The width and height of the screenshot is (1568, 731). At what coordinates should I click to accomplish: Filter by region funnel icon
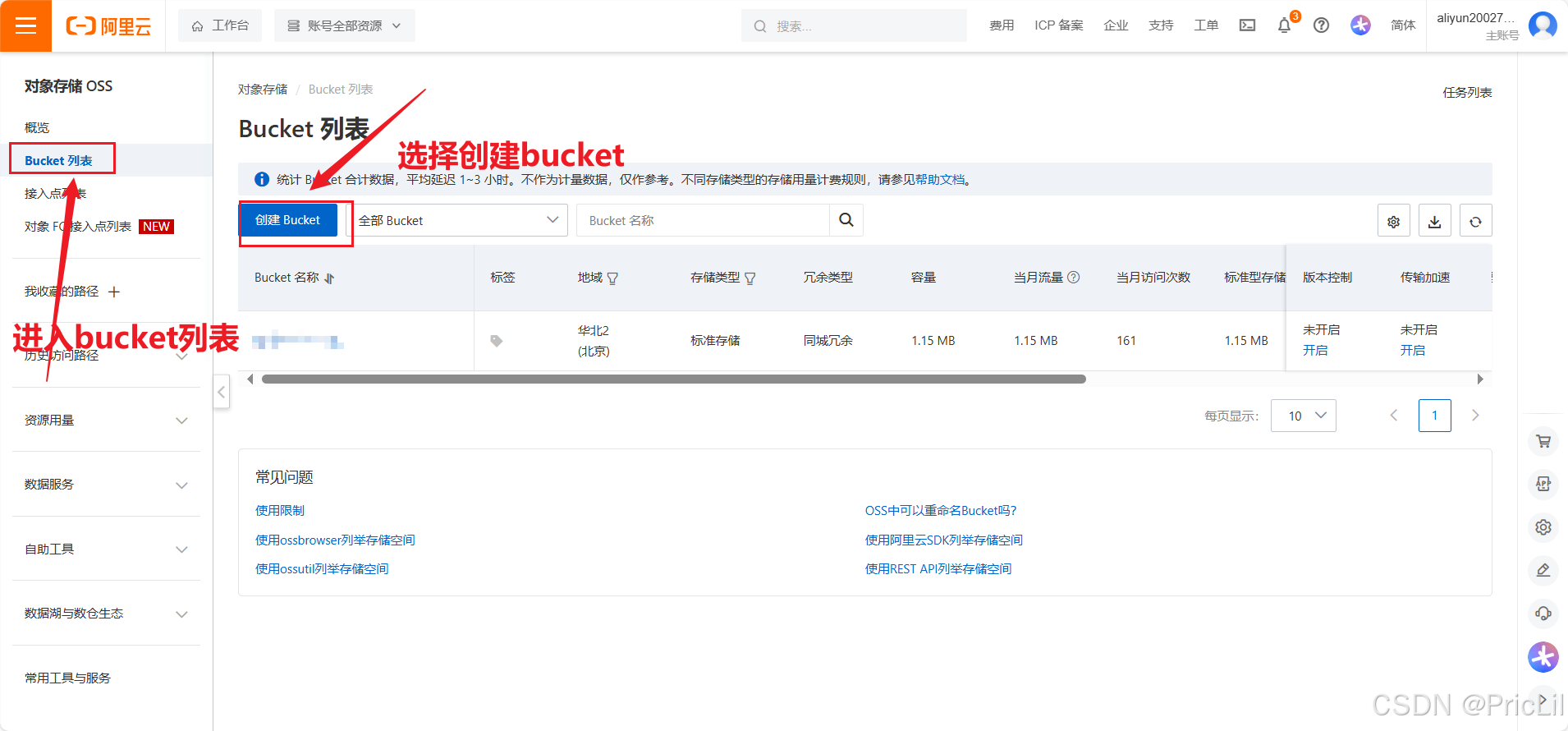point(612,278)
